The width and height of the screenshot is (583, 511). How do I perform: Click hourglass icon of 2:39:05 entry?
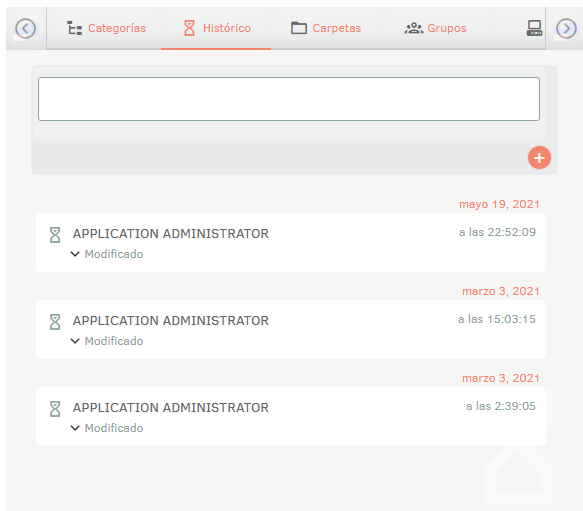pos(55,409)
